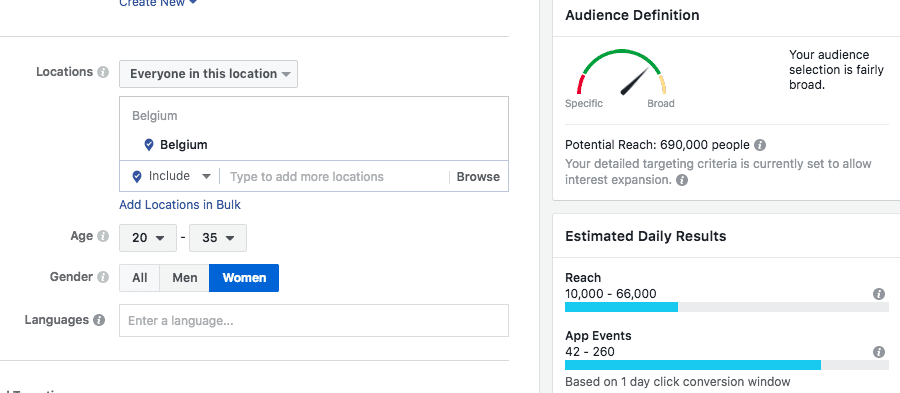Viewport: 900px width, 393px height.
Task: Open Add Locations in Bulk link
Action: click(x=180, y=205)
